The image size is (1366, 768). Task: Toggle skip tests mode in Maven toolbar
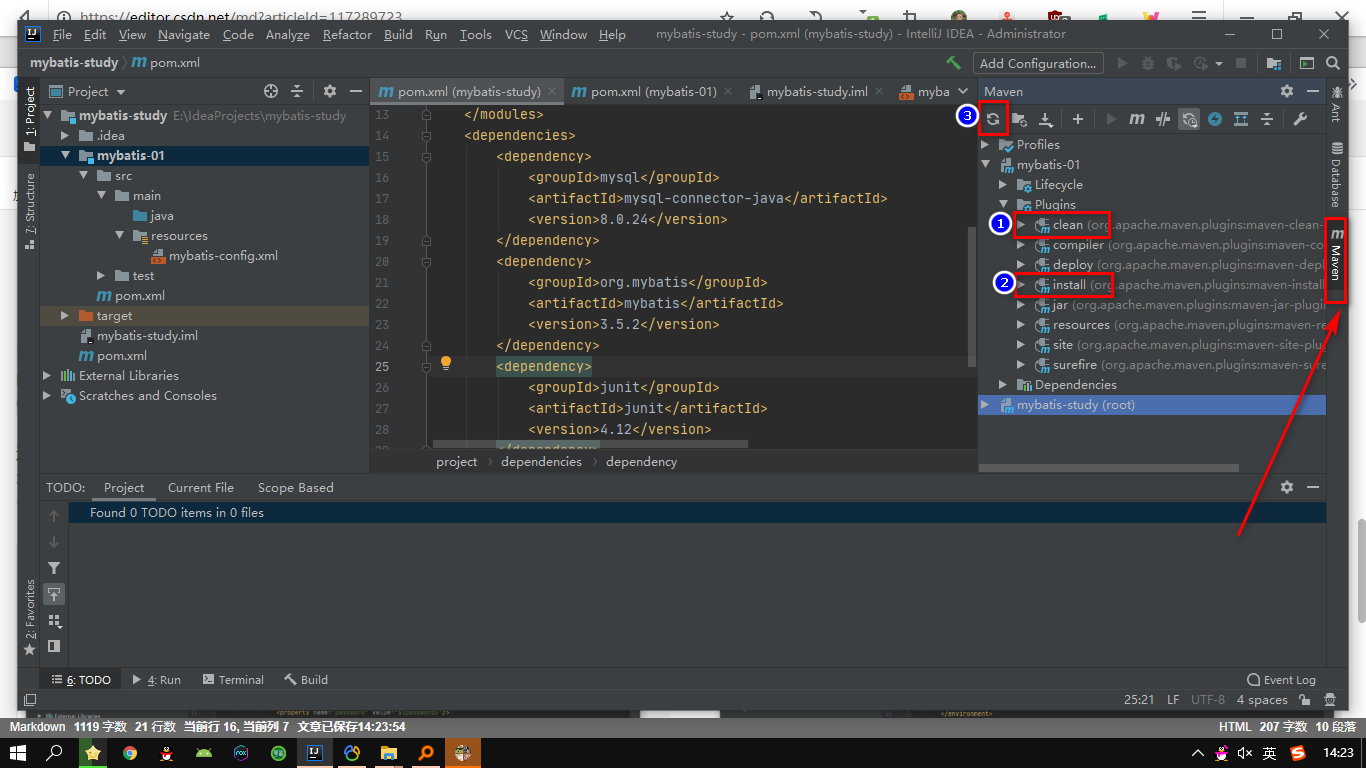click(1163, 119)
